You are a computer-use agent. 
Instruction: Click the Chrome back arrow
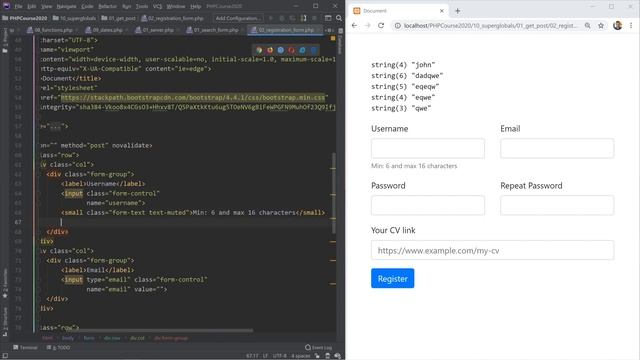(354, 25)
